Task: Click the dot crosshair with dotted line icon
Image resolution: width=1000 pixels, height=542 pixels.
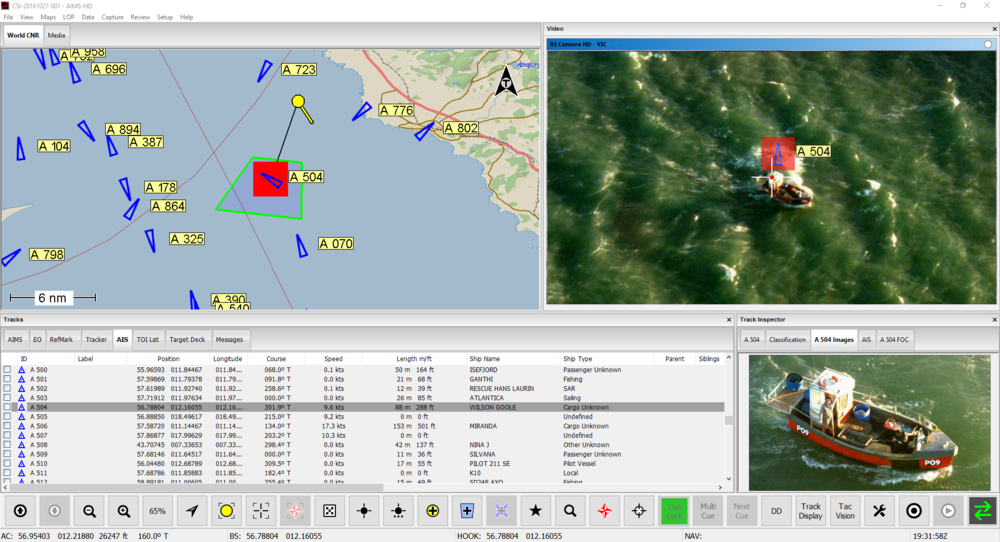Action: pyautogui.click(x=399, y=511)
